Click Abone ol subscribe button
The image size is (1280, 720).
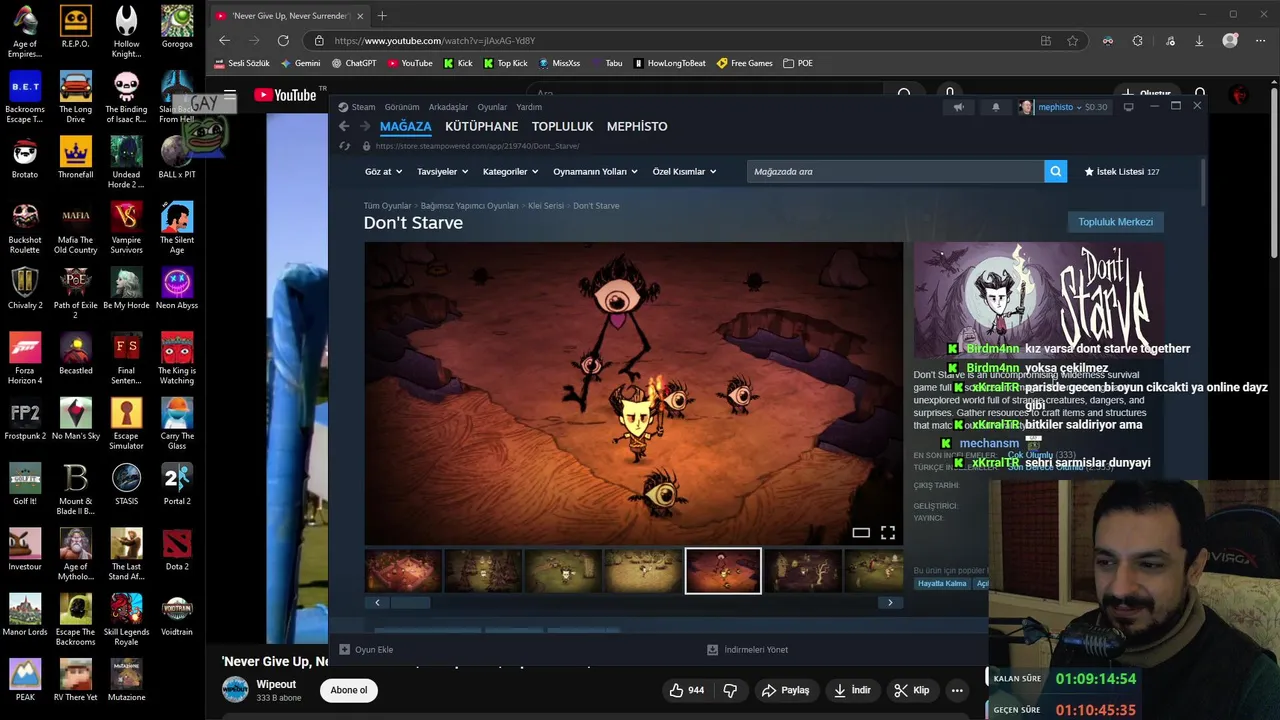tap(349, 690)
